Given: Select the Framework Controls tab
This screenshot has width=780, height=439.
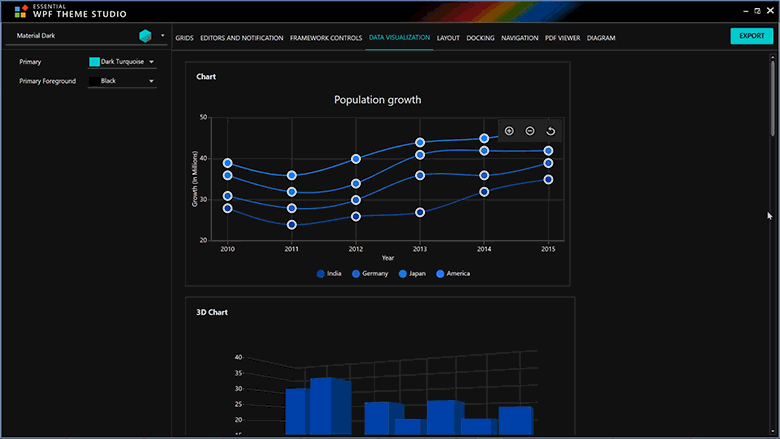Looking at the screenshot, I should click(x=326, y=38).
